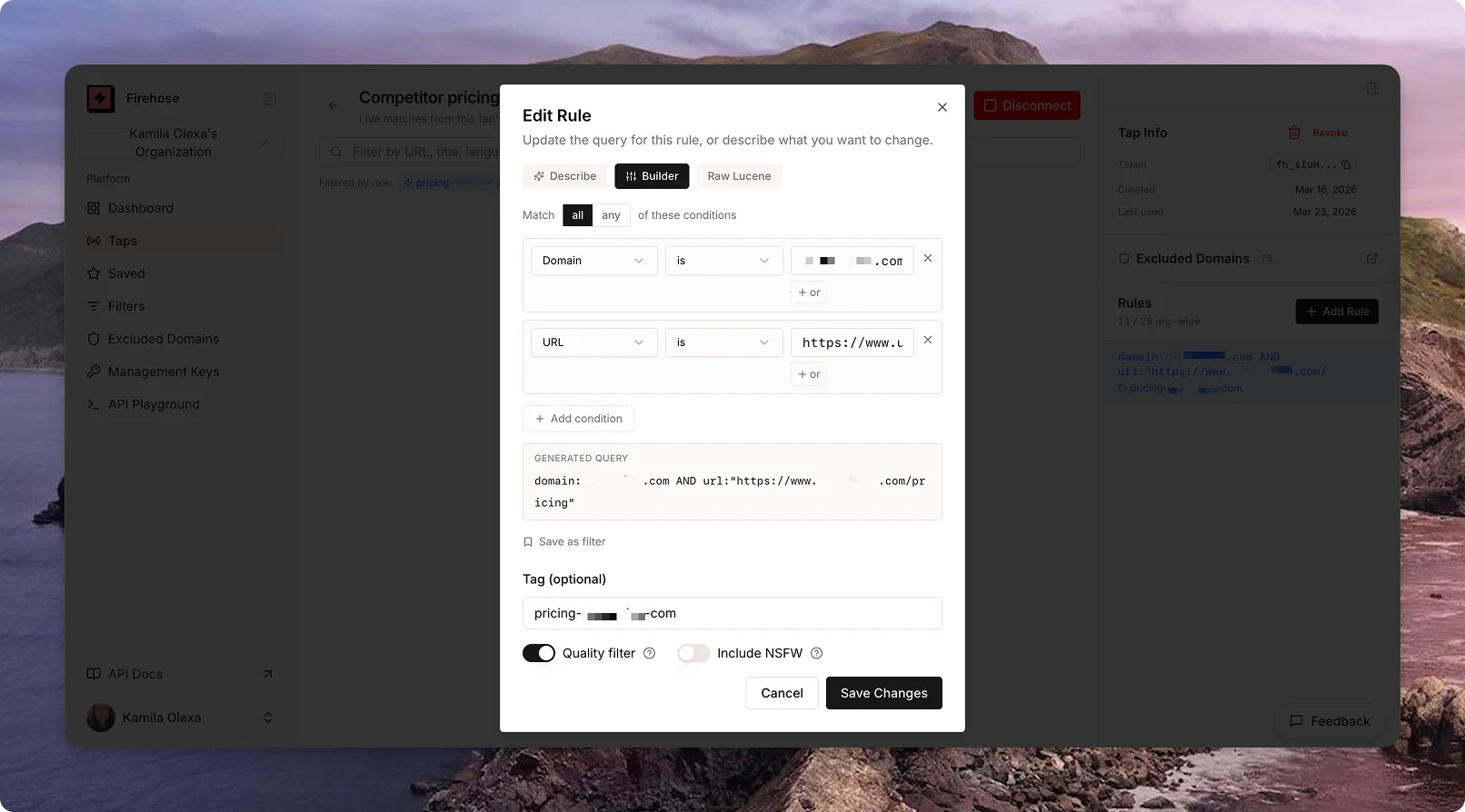
Task: Click Save as filter link
Action: point(564,541)
